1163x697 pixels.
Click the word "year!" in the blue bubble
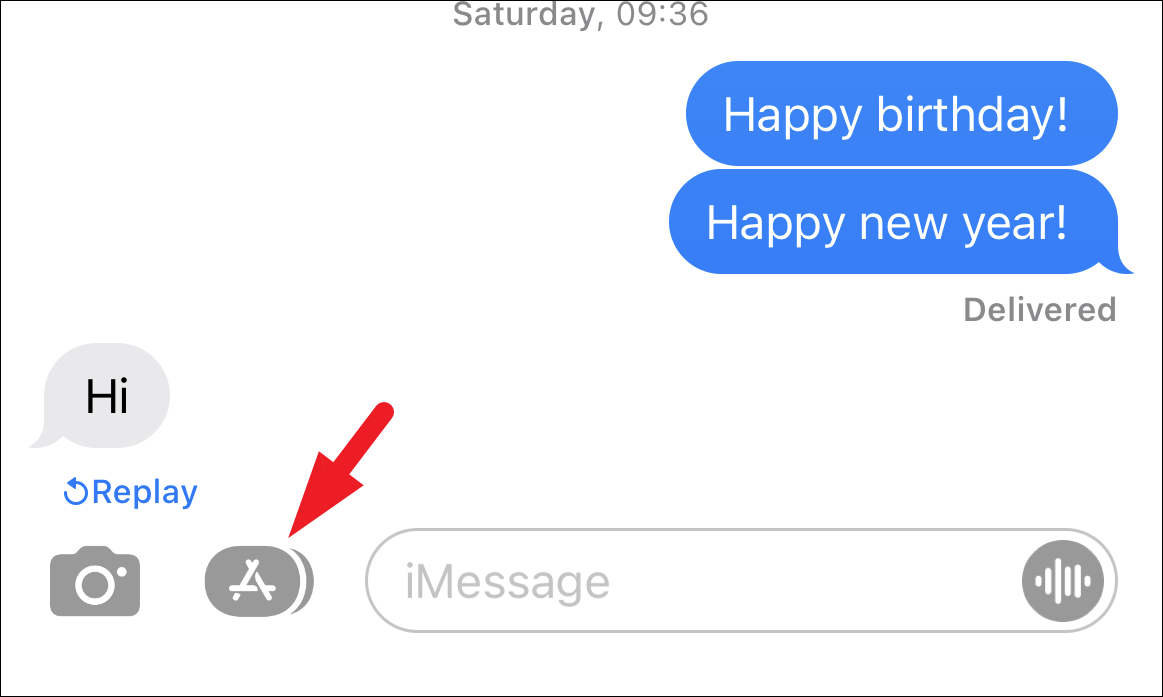coord(1014,223)
